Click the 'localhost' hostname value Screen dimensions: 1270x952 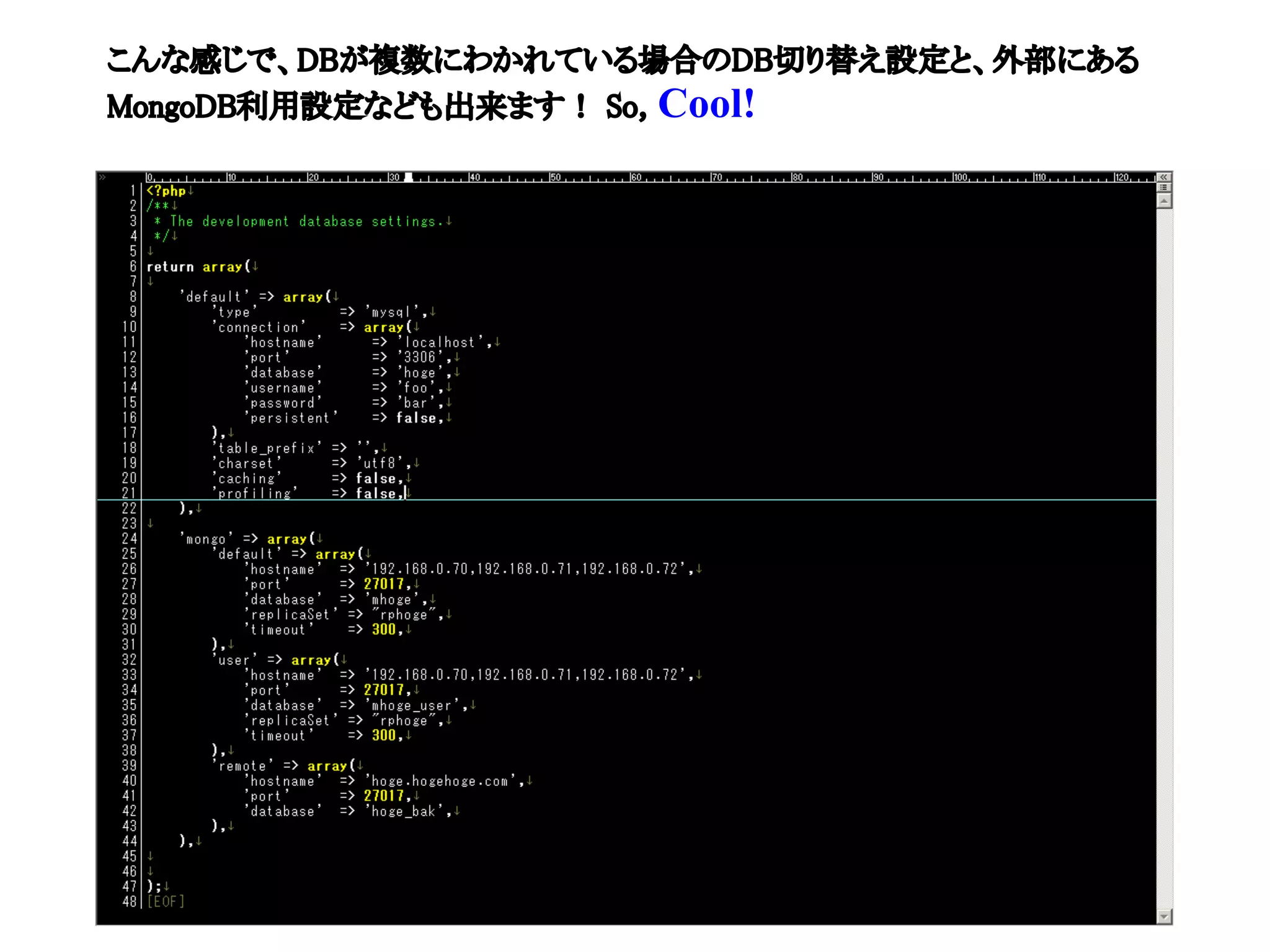click(x=440, y=342)
